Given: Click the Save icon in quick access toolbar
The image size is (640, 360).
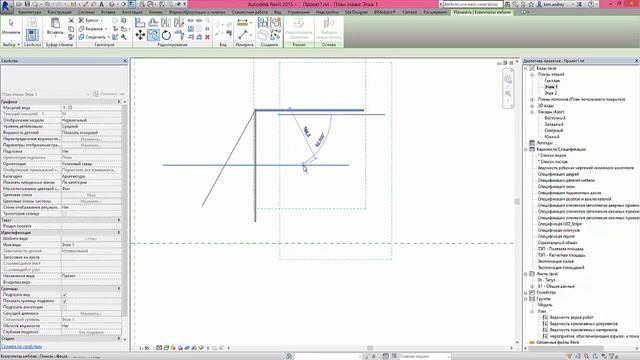Looking at the screenshot, I should (27, 4).
